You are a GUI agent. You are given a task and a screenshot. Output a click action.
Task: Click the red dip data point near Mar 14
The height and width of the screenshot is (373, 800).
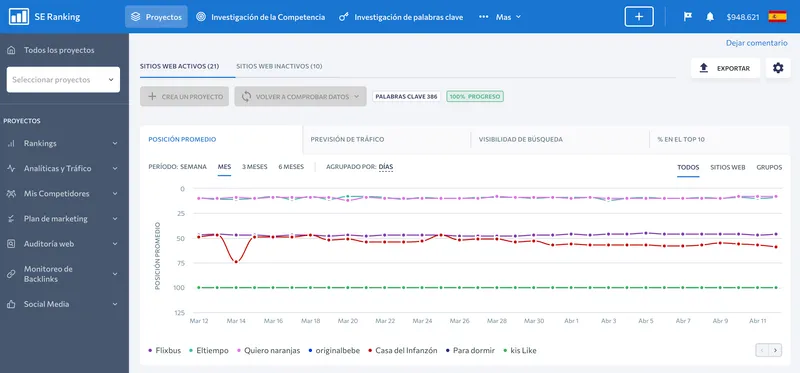[x=236, y=261]
